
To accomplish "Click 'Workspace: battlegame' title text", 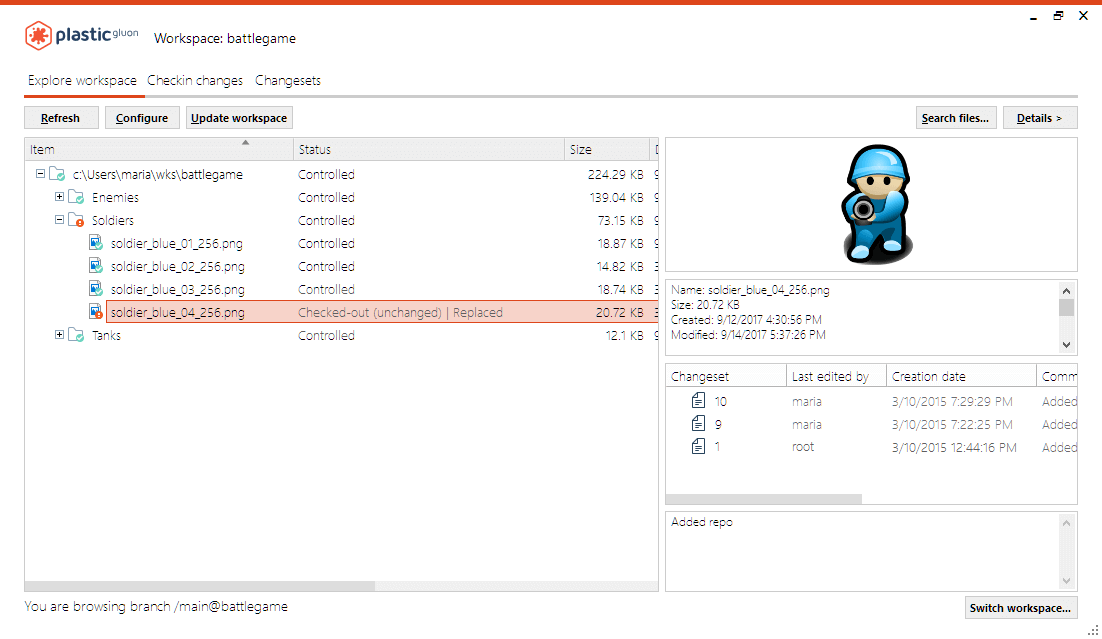I will tap(225, 39).
